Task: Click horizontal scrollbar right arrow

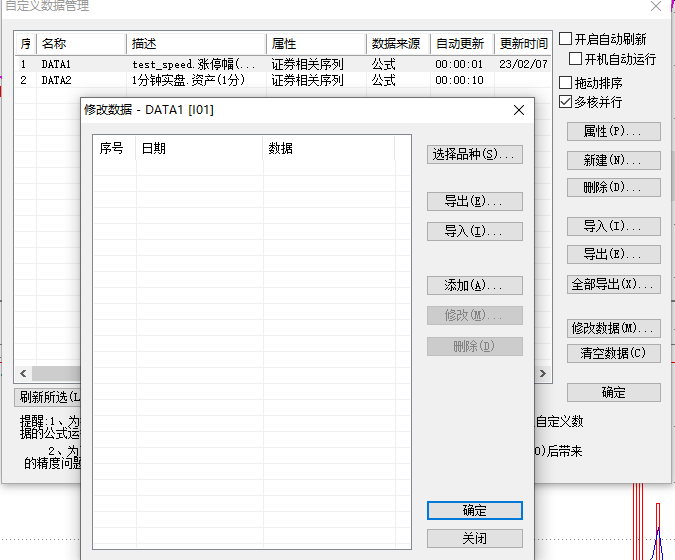Action: 542,373
